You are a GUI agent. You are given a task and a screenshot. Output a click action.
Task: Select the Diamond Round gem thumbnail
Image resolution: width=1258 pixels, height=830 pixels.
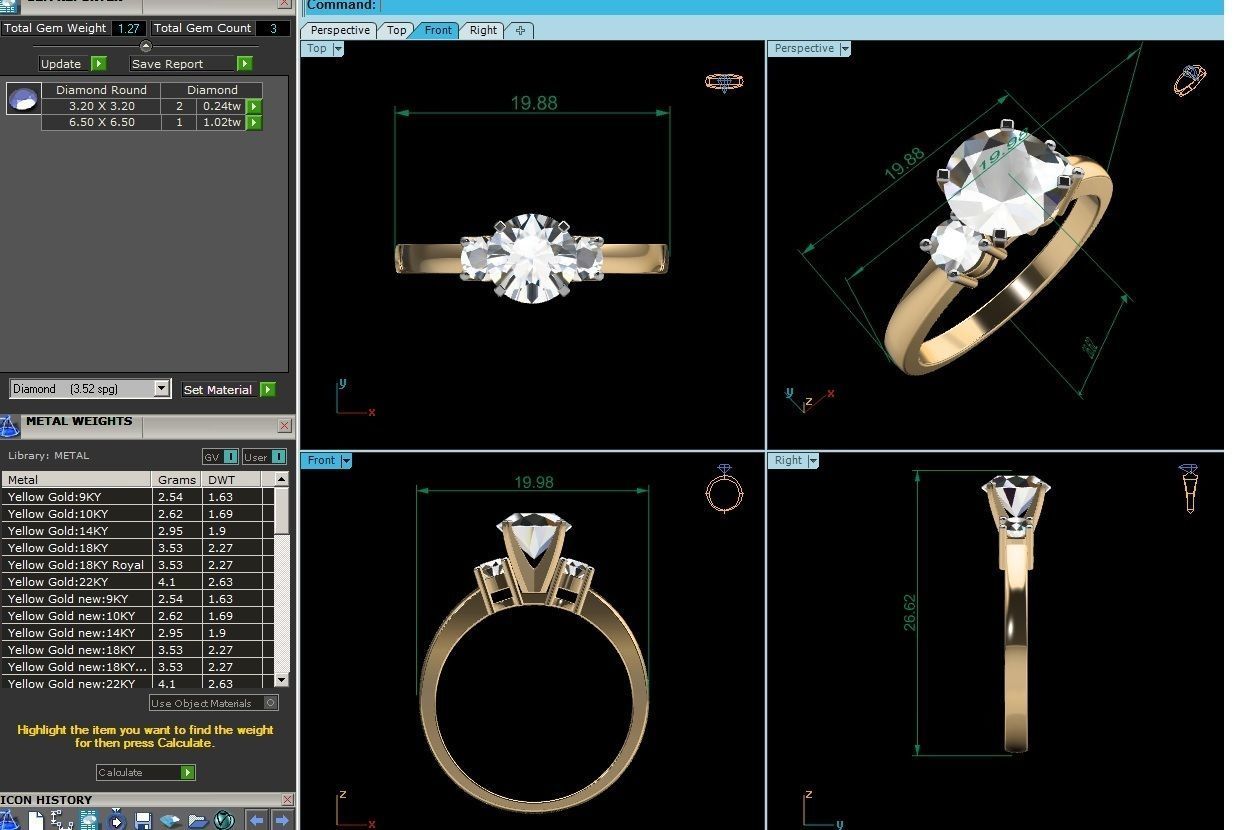coord(23,98)
